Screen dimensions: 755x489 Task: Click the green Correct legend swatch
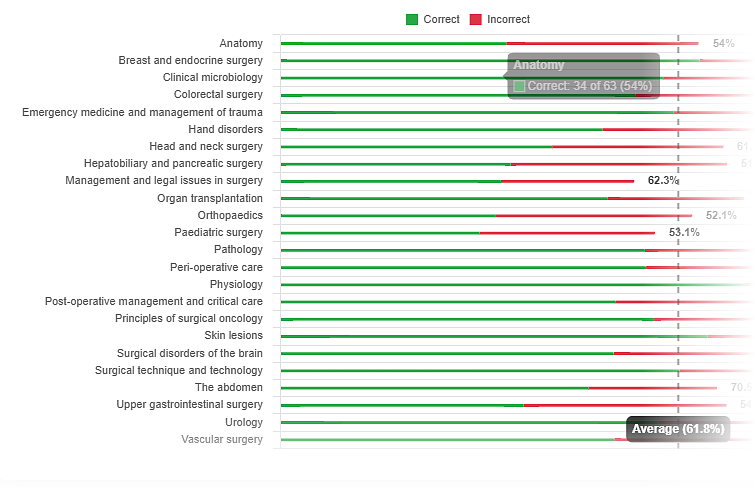[412, 20]
